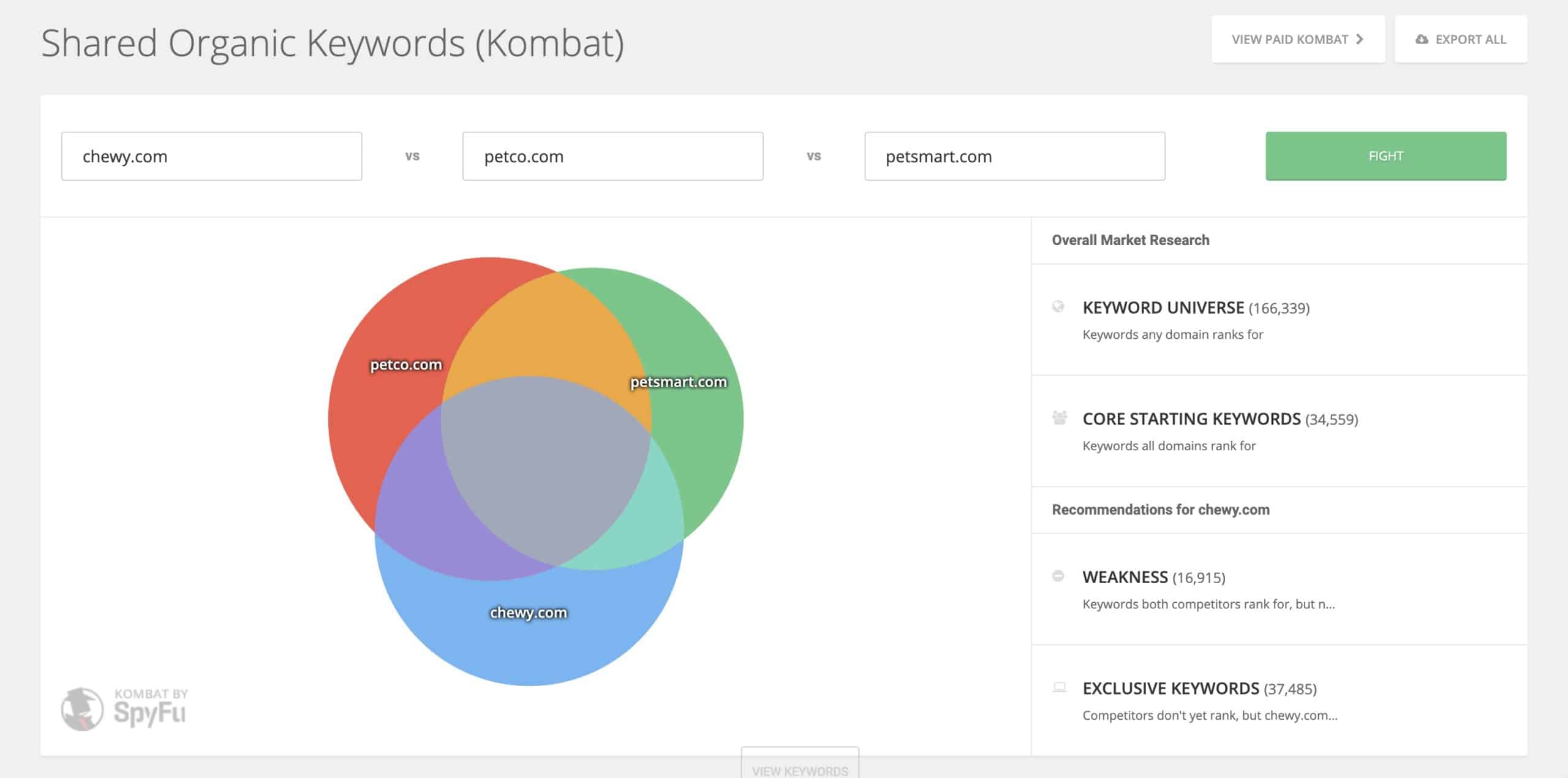The image size is (1568, 778).
Task: Click the minus-circle icon beside Weakness
Action: point(1058,576)
